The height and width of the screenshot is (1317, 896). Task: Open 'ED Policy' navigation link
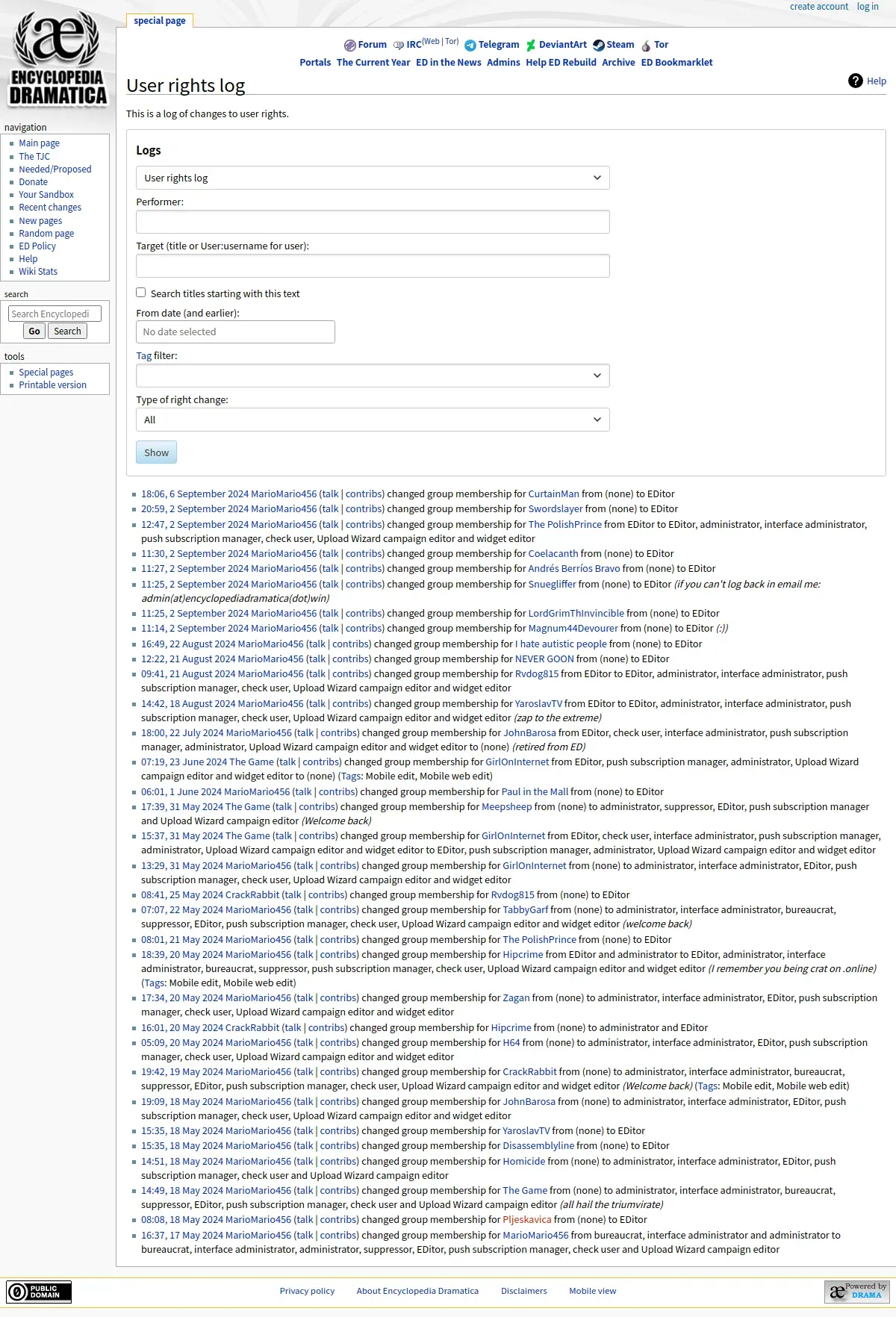[x=37, y=246]
